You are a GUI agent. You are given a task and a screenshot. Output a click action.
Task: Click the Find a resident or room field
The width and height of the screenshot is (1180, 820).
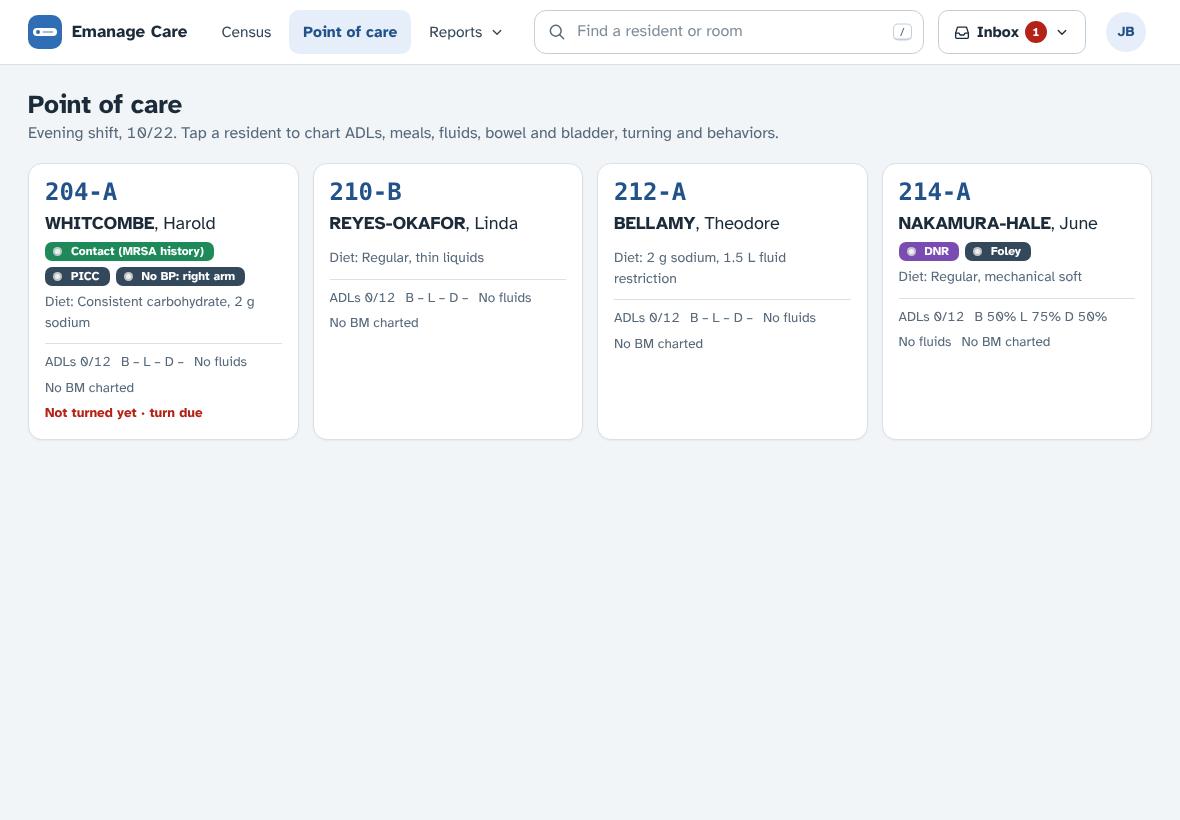(x=728, y=32)
